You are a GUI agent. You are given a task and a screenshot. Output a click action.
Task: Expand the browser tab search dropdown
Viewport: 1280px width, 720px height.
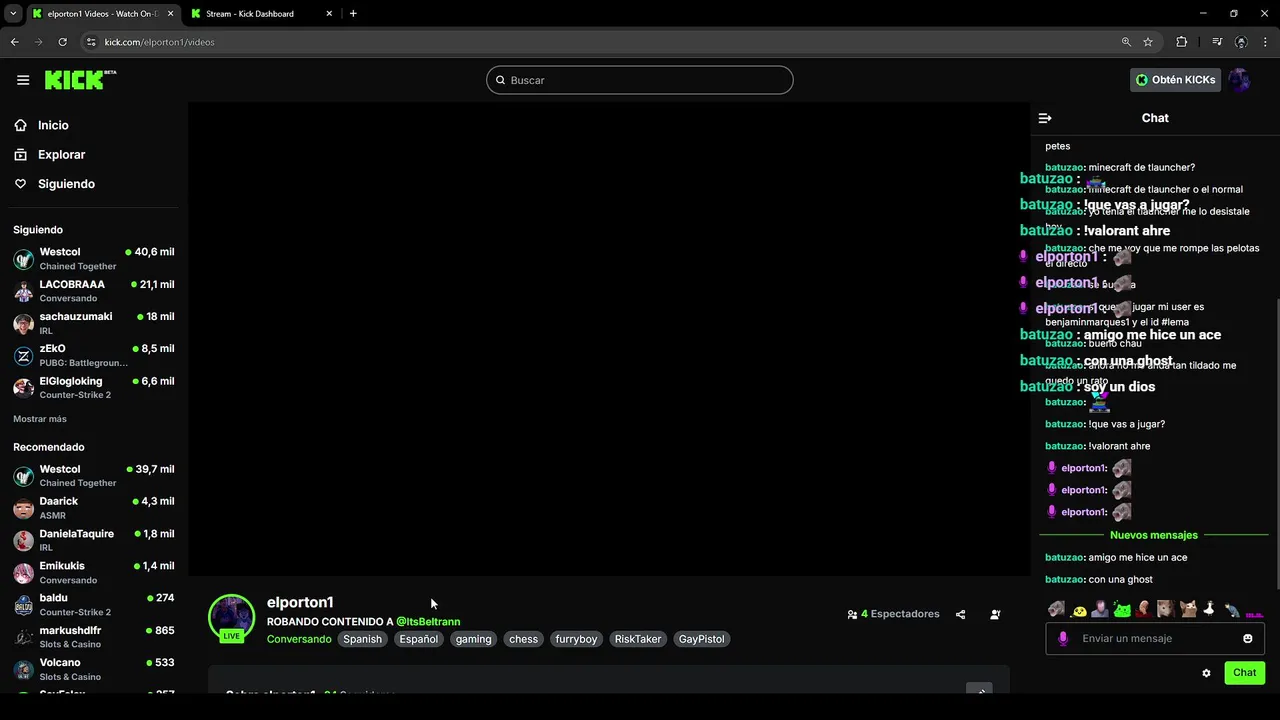coord(13,14)
